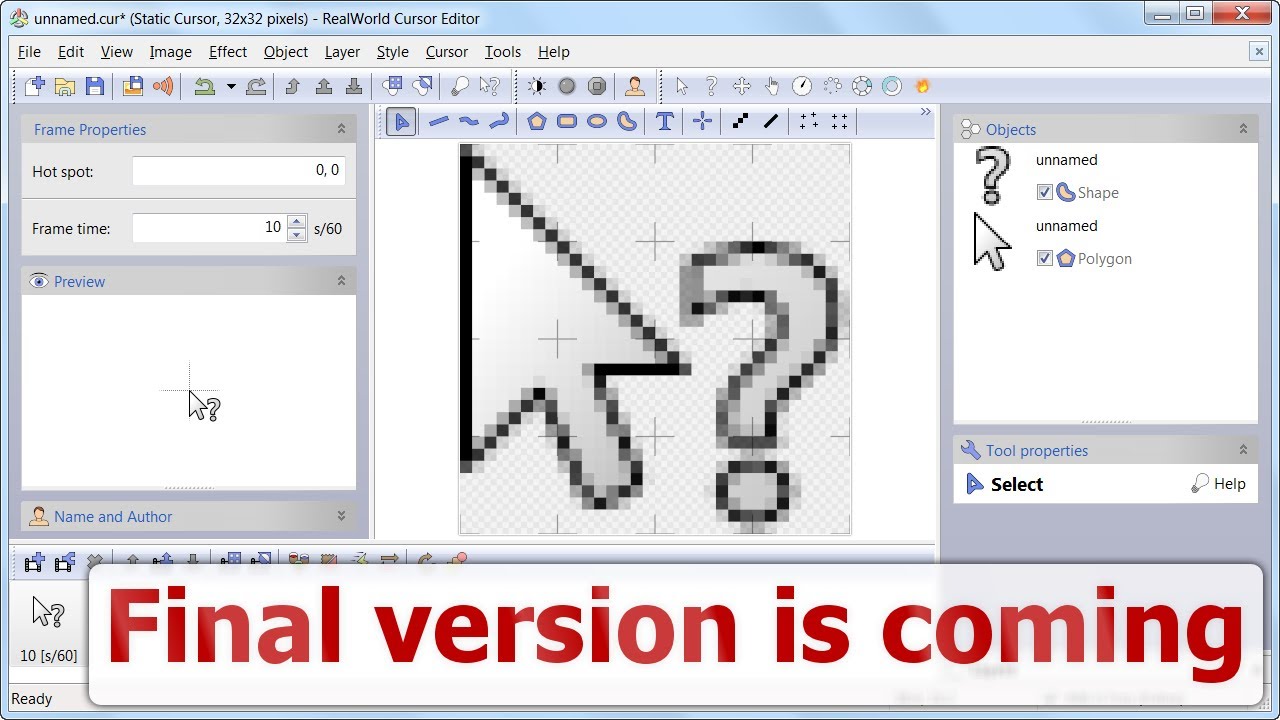Image resolution: width=1280 pixels, height=720 pixels.
Task: Choose the clock busy cursor icon
Action: click(x=802, y=86)
